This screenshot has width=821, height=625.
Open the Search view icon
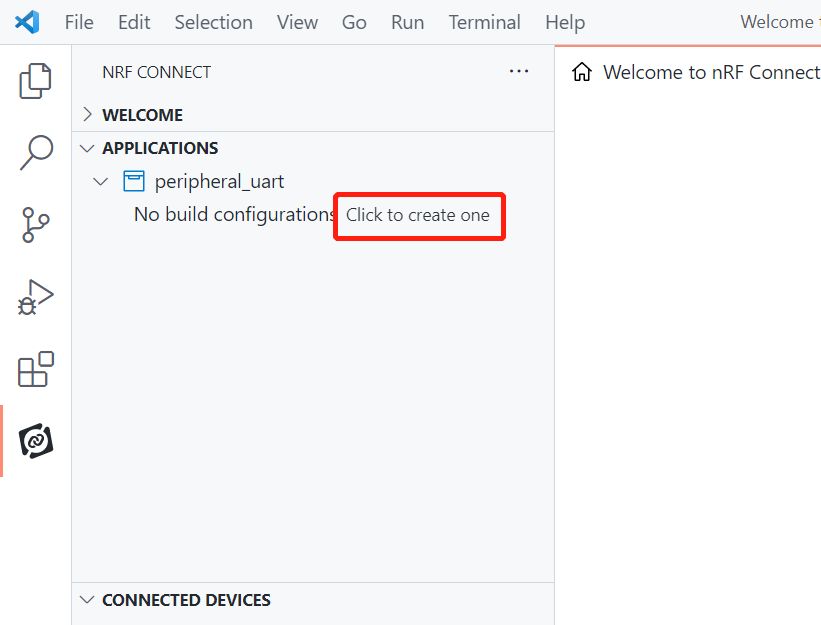click(x=36, y=153)
